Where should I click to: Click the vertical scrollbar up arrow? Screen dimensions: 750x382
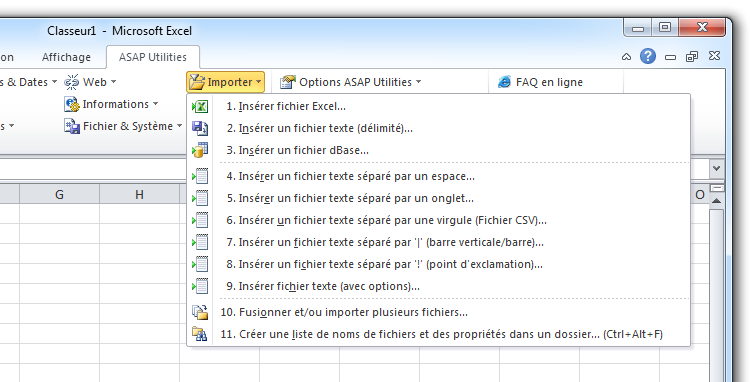[x=716, y=201]
